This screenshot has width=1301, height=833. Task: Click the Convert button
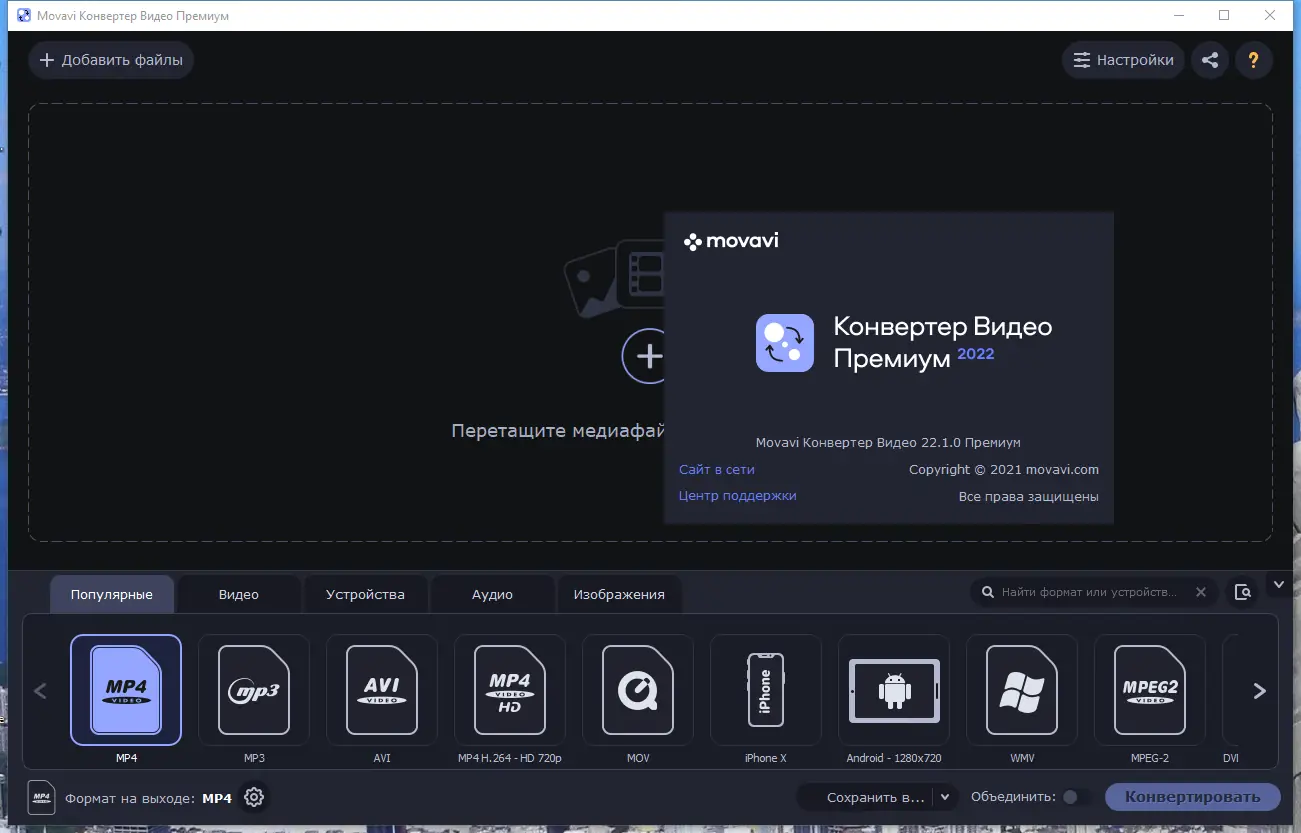coord(1192,797)
